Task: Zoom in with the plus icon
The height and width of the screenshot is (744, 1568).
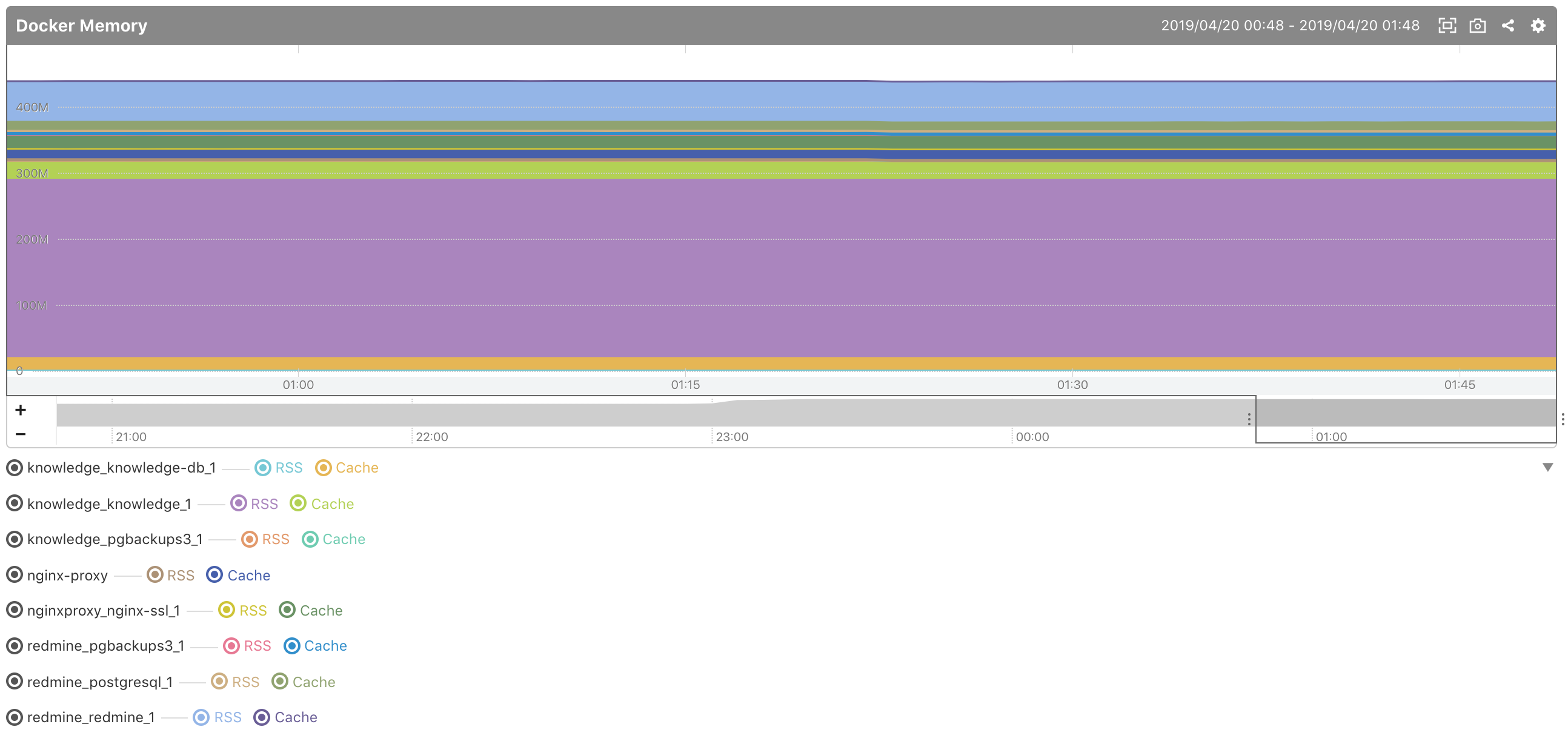Action: tap(21, 410)
